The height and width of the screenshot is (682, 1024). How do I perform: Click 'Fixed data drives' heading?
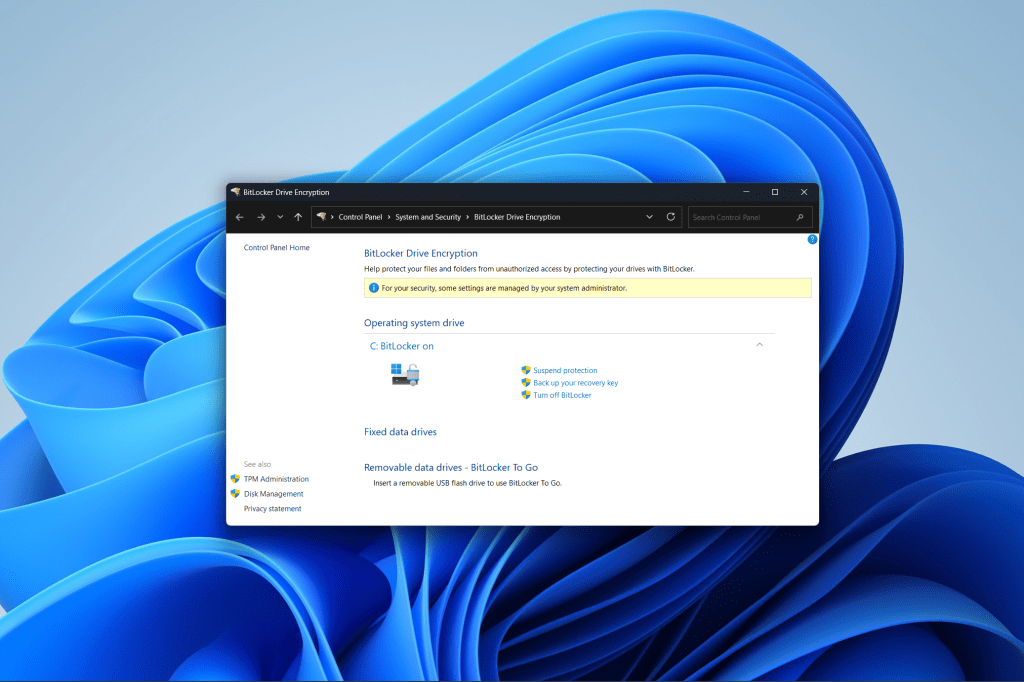[x=400, y=432]
